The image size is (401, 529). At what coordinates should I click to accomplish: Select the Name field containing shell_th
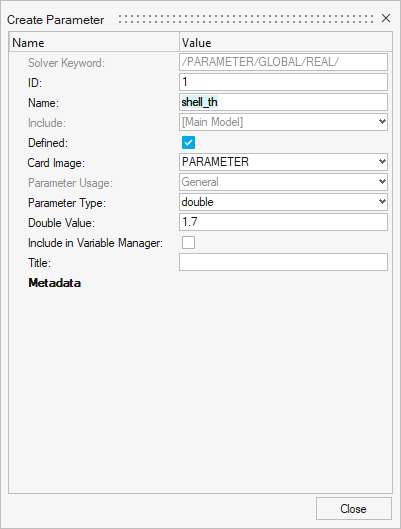point(283,102)
